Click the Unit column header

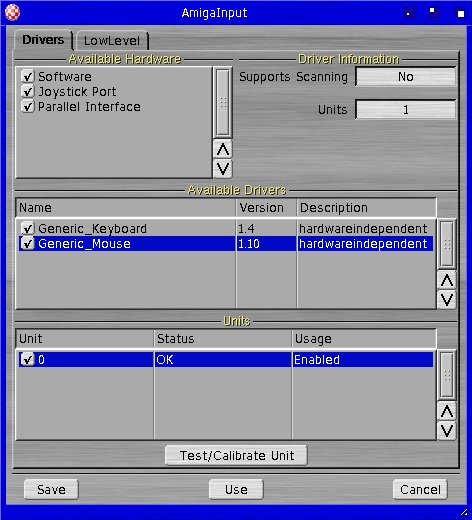pos(85,339)
